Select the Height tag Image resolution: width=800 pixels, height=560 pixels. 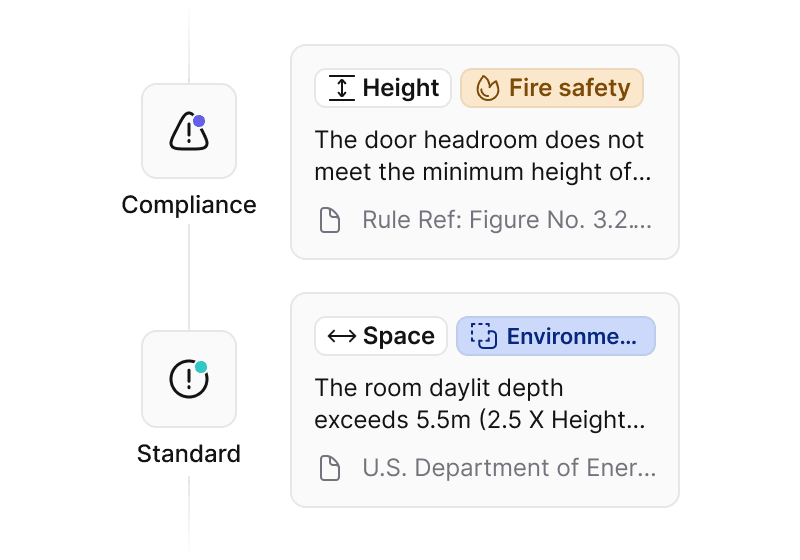point(383,88)
